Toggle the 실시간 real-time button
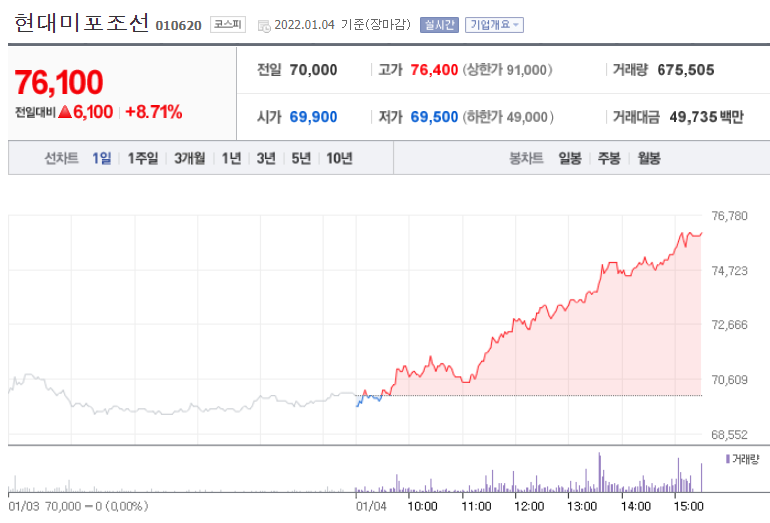This screenshot has width=770, height=523. [439, 25]
